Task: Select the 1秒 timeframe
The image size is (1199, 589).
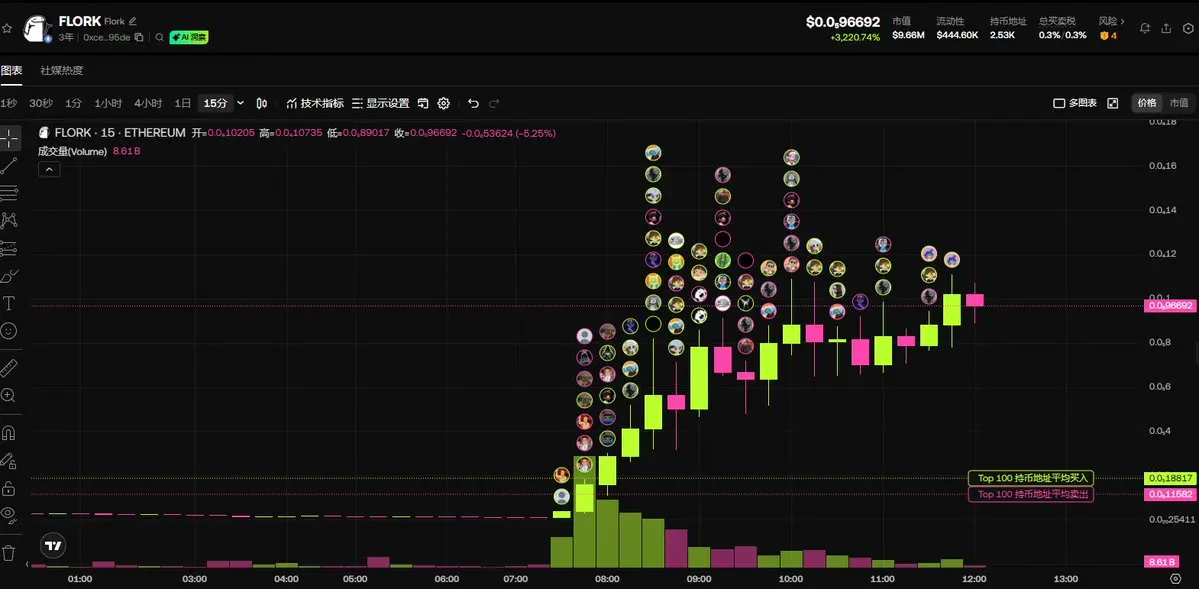Action: (x=8, y=103)
